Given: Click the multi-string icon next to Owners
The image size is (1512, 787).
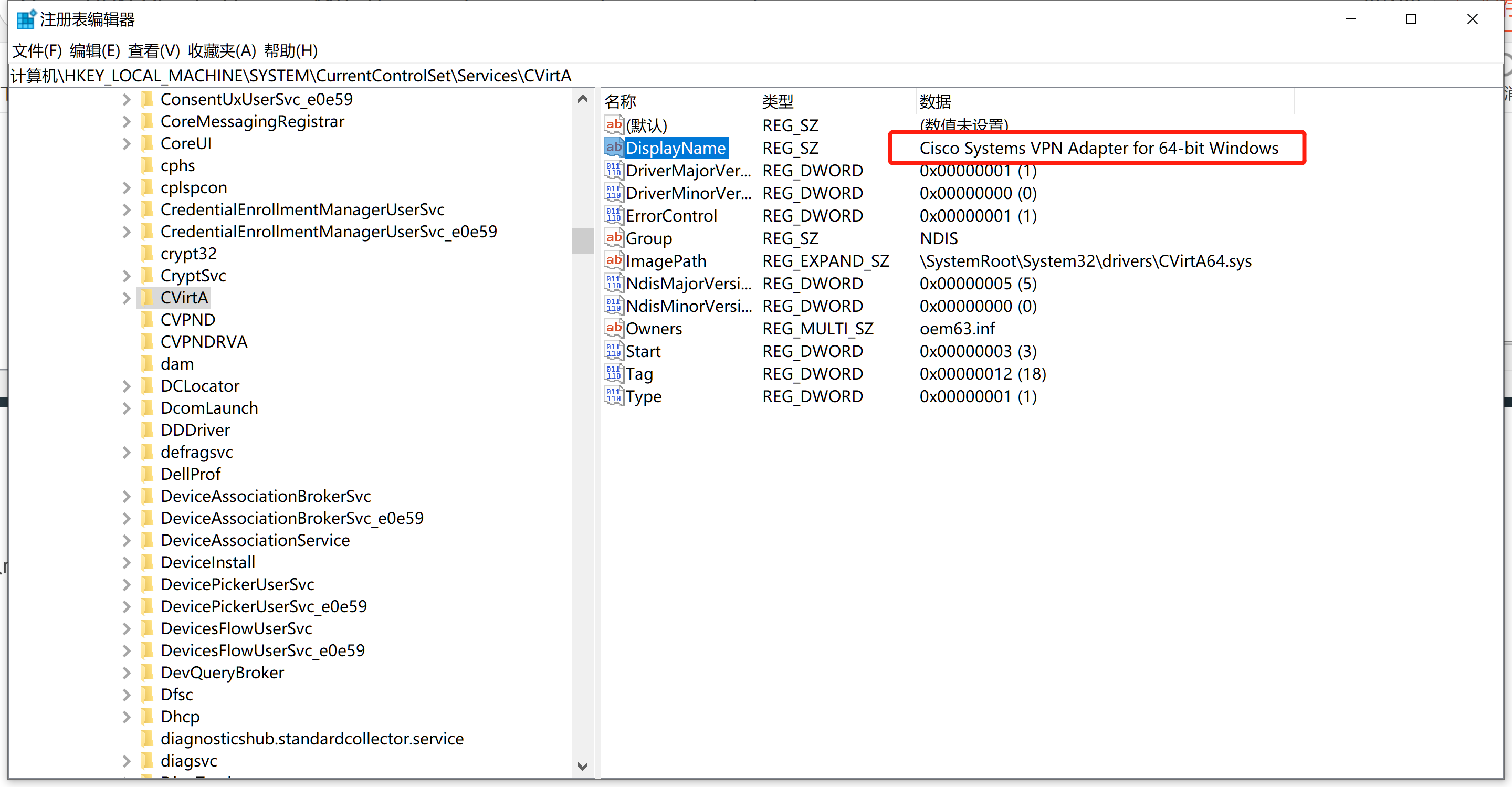Looking at the screenshot, I should tap(614, 328).
